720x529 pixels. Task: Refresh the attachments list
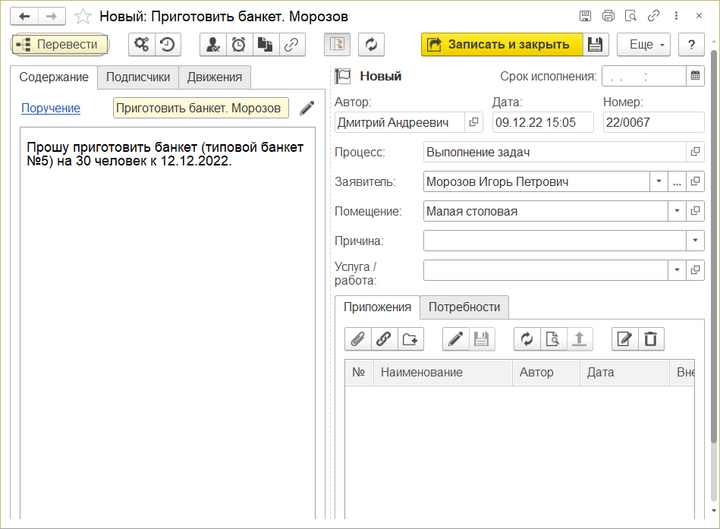[x=527, y=339]
